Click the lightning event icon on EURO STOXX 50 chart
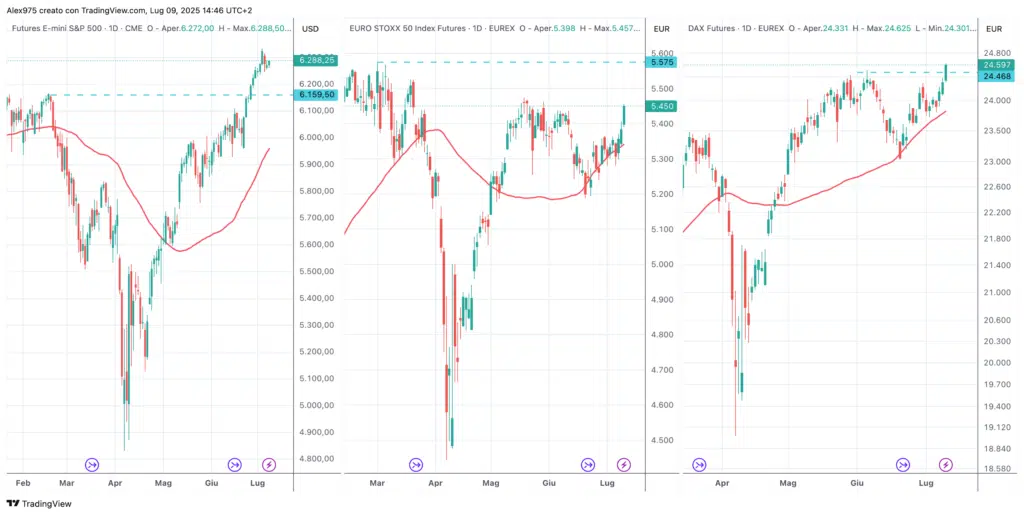 [x=624, y=464]
